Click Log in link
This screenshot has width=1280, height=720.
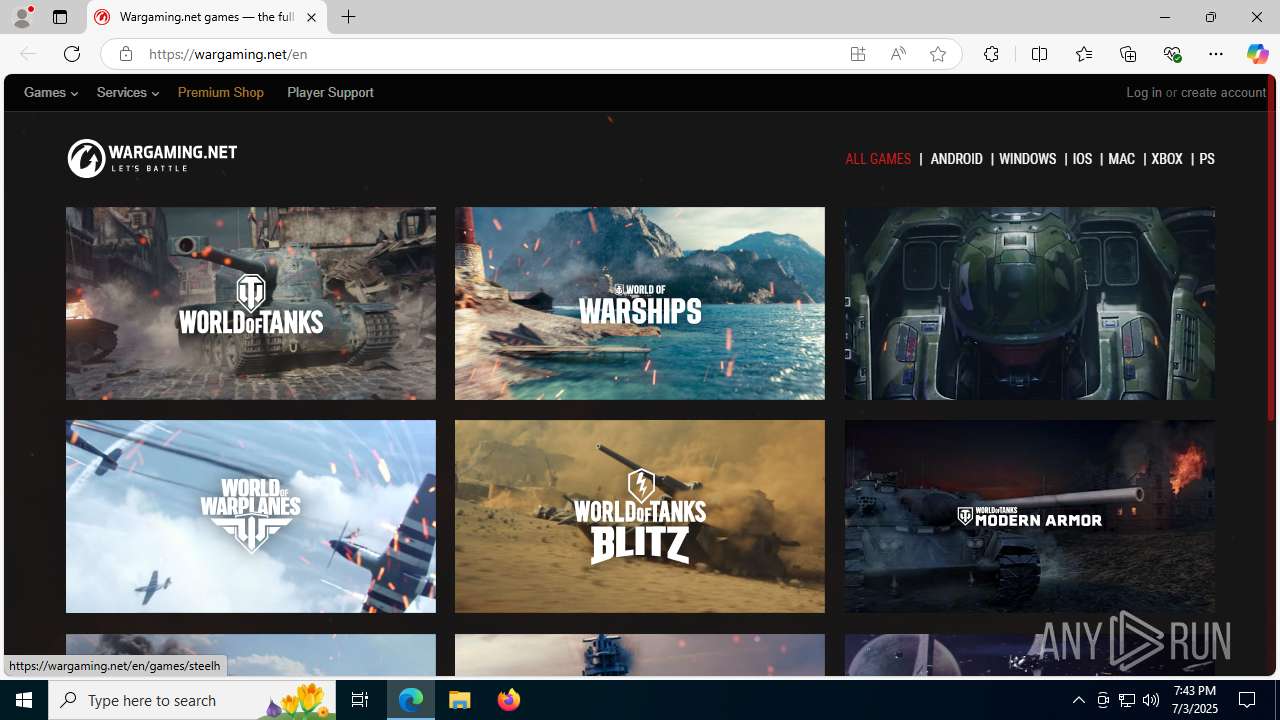(x=1144, y=92)
